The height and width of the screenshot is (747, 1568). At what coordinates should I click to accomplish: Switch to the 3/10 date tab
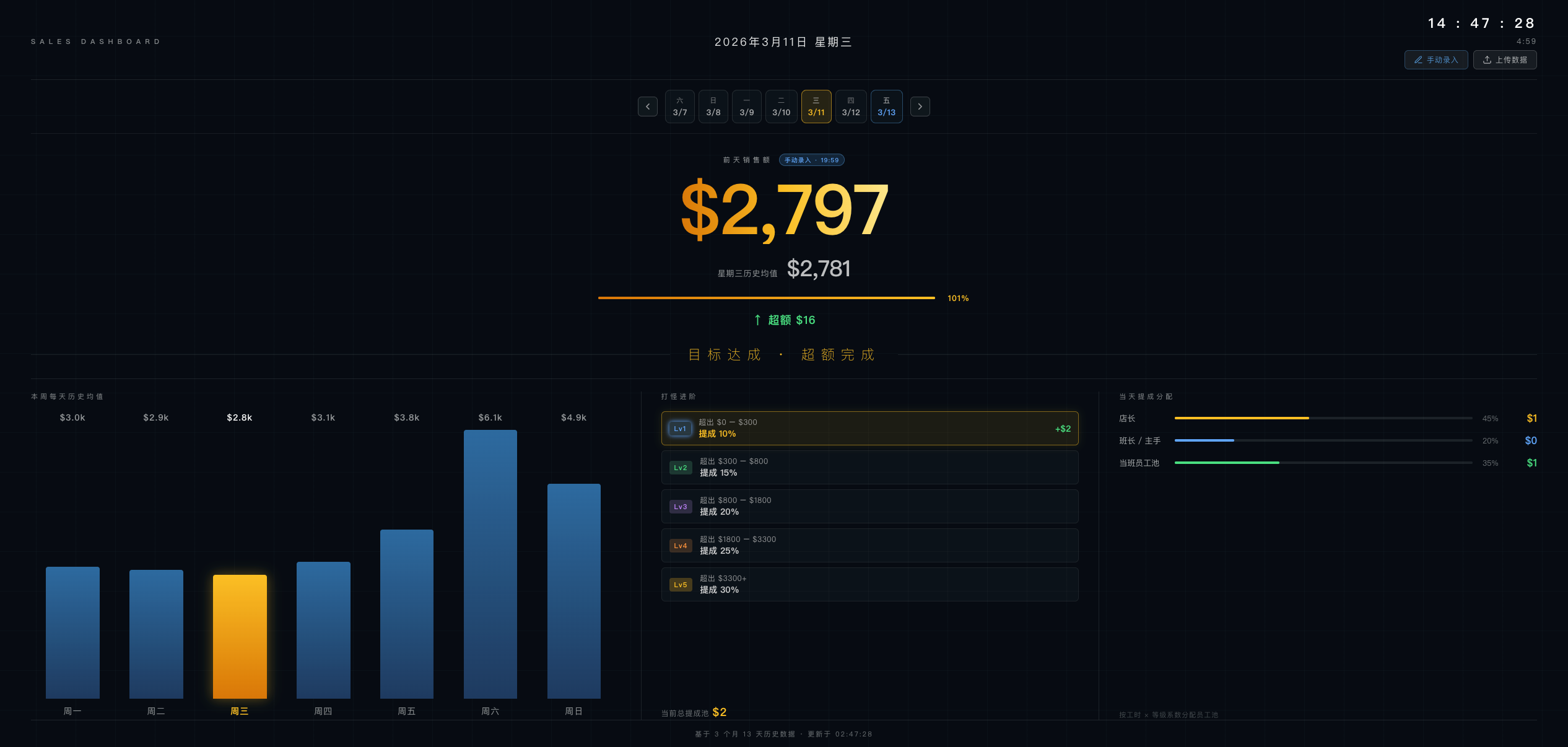tap(781, 106)
